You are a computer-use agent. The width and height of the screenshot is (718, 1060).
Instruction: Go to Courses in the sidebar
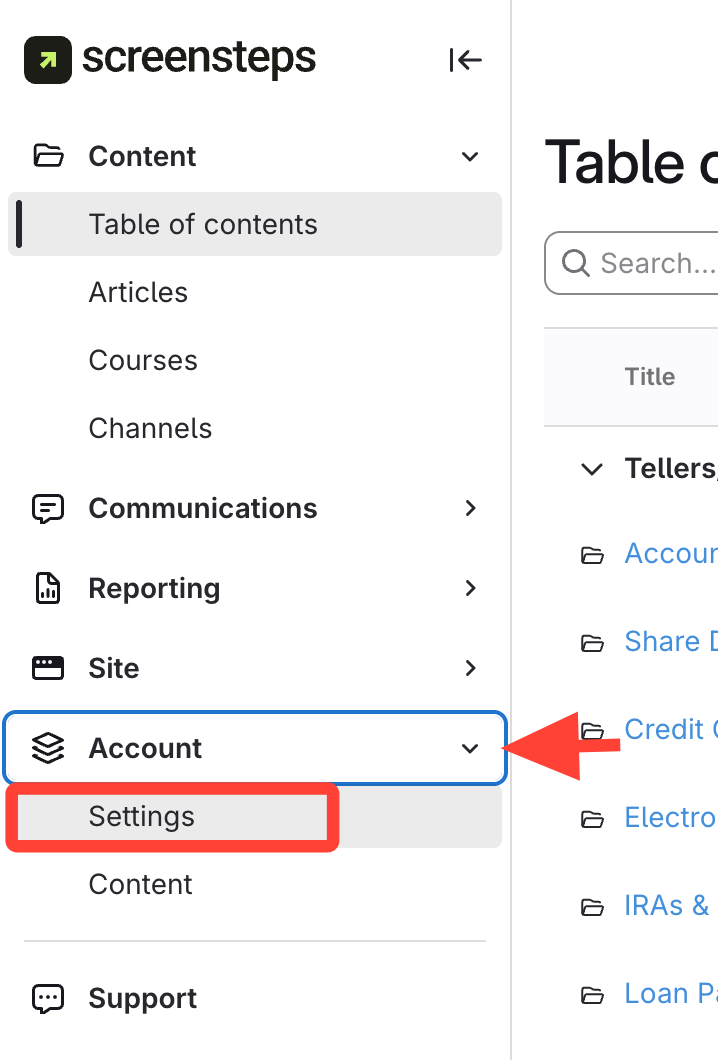coord(143,360)
